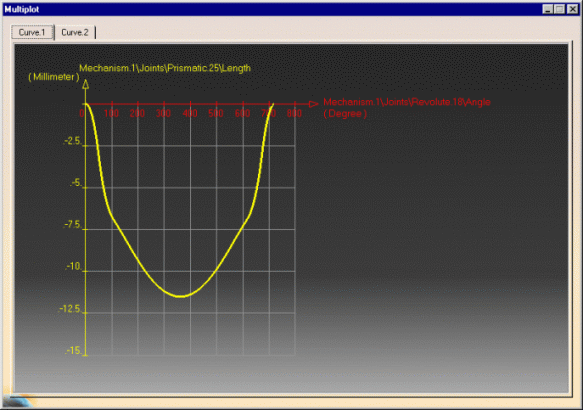Click the red X-axis arrowhead
Screen dimensions: 583x410
tap(314, 104)
